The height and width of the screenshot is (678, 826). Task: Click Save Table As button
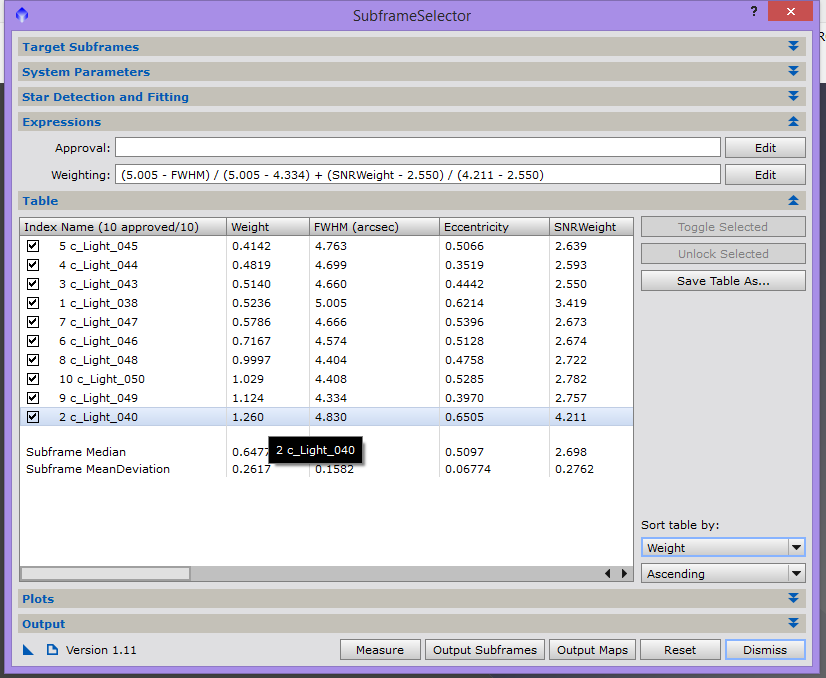pos(723,281)
